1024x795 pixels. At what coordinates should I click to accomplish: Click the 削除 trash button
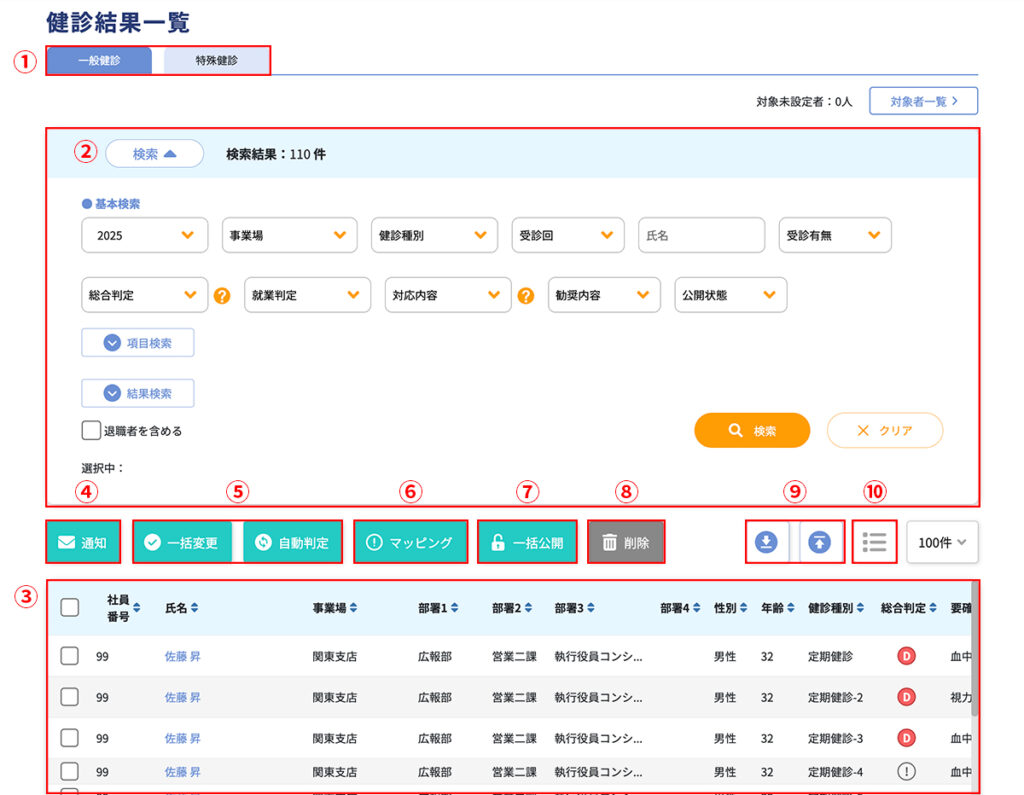point(626,542)
